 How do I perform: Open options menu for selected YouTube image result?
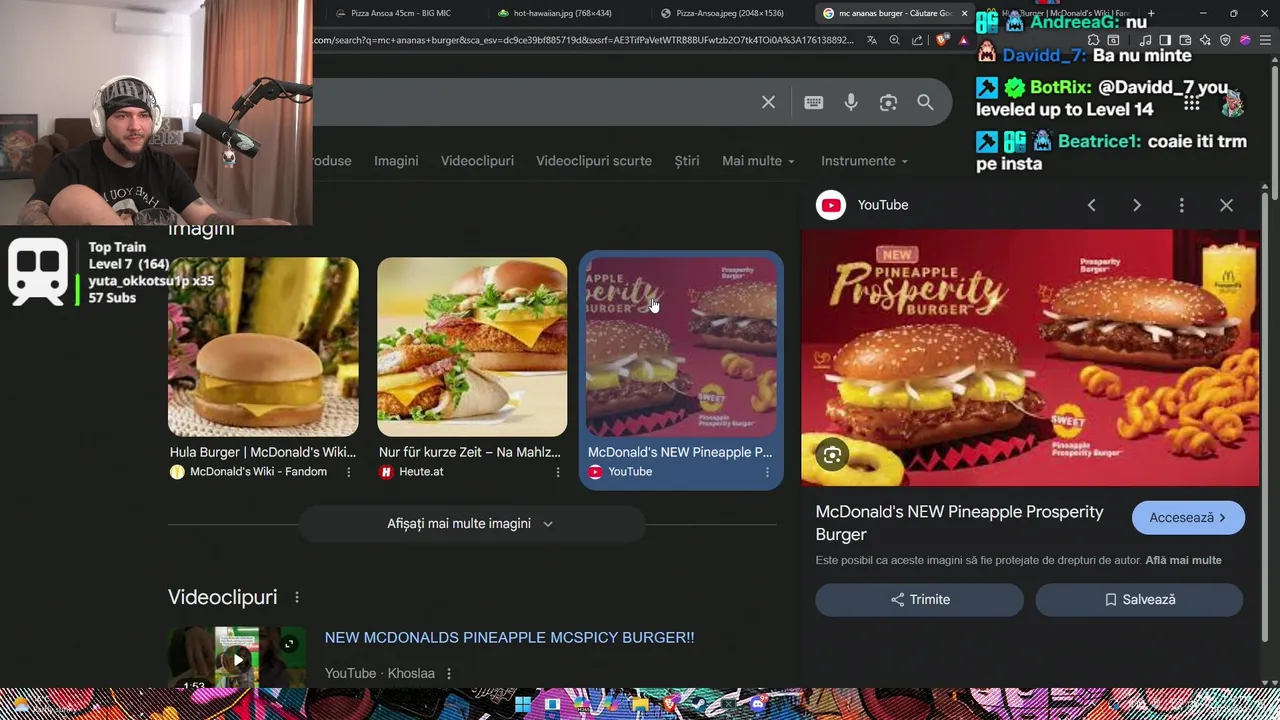pyautogui.click(x=767, y=472)
